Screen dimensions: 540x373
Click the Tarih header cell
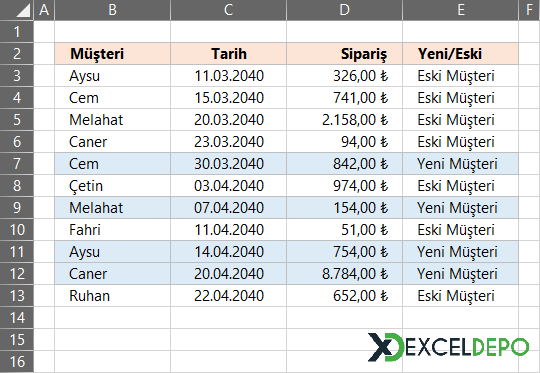tap(228, 54)
